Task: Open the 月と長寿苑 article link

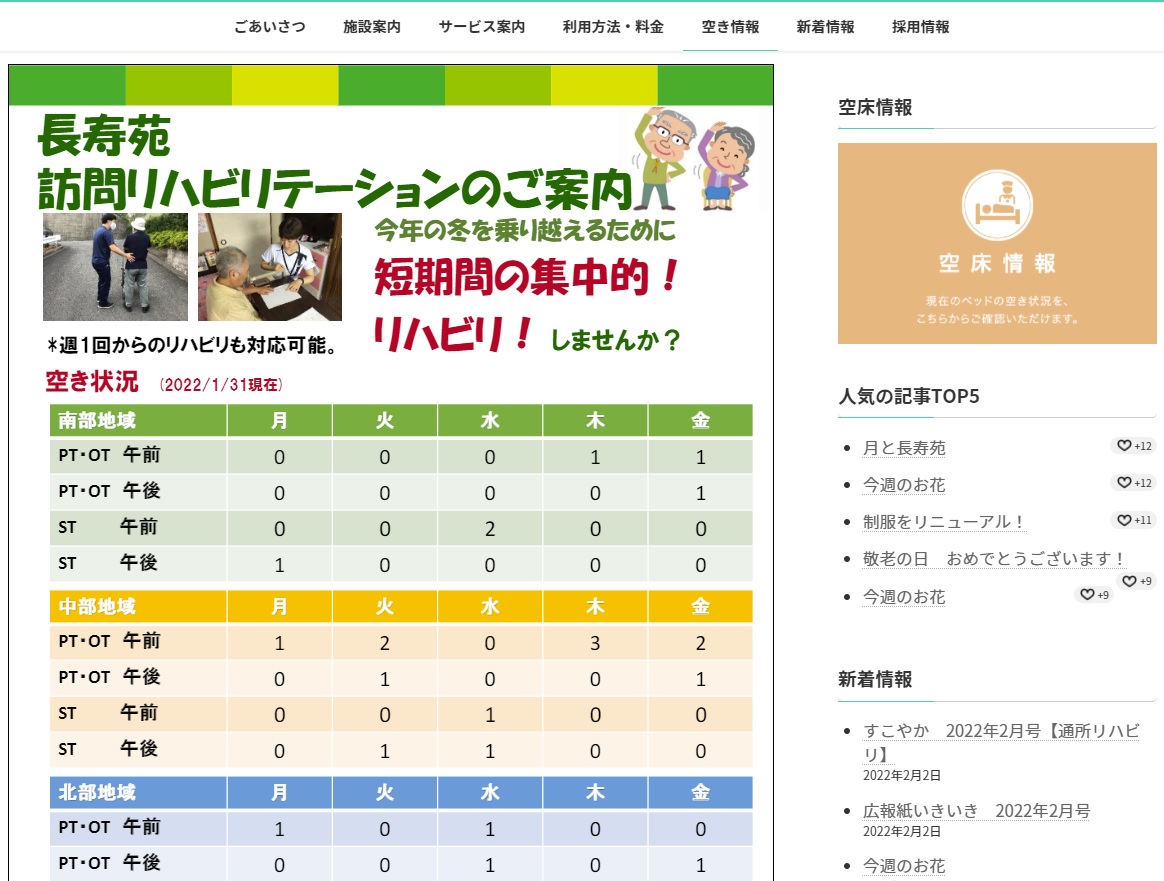Action: coord(904,448)
